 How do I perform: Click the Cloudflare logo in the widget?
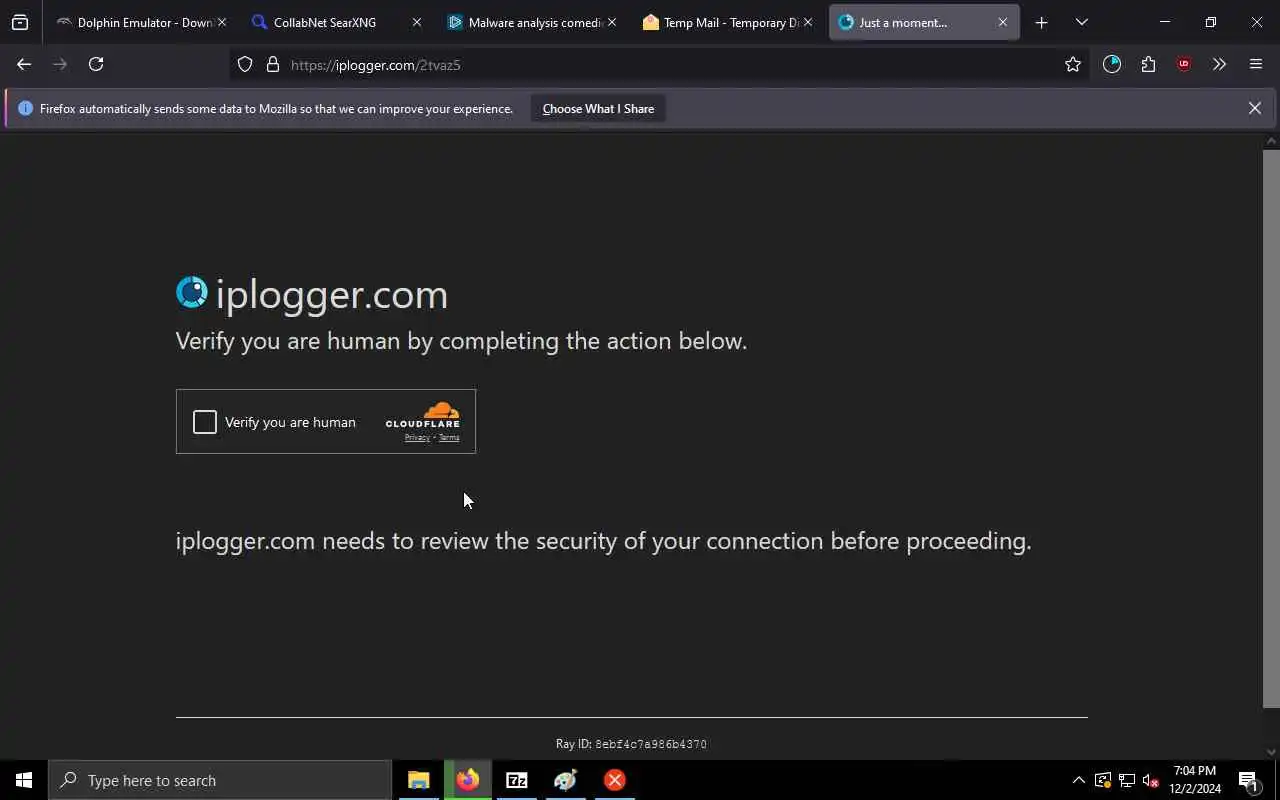[423, 415]
